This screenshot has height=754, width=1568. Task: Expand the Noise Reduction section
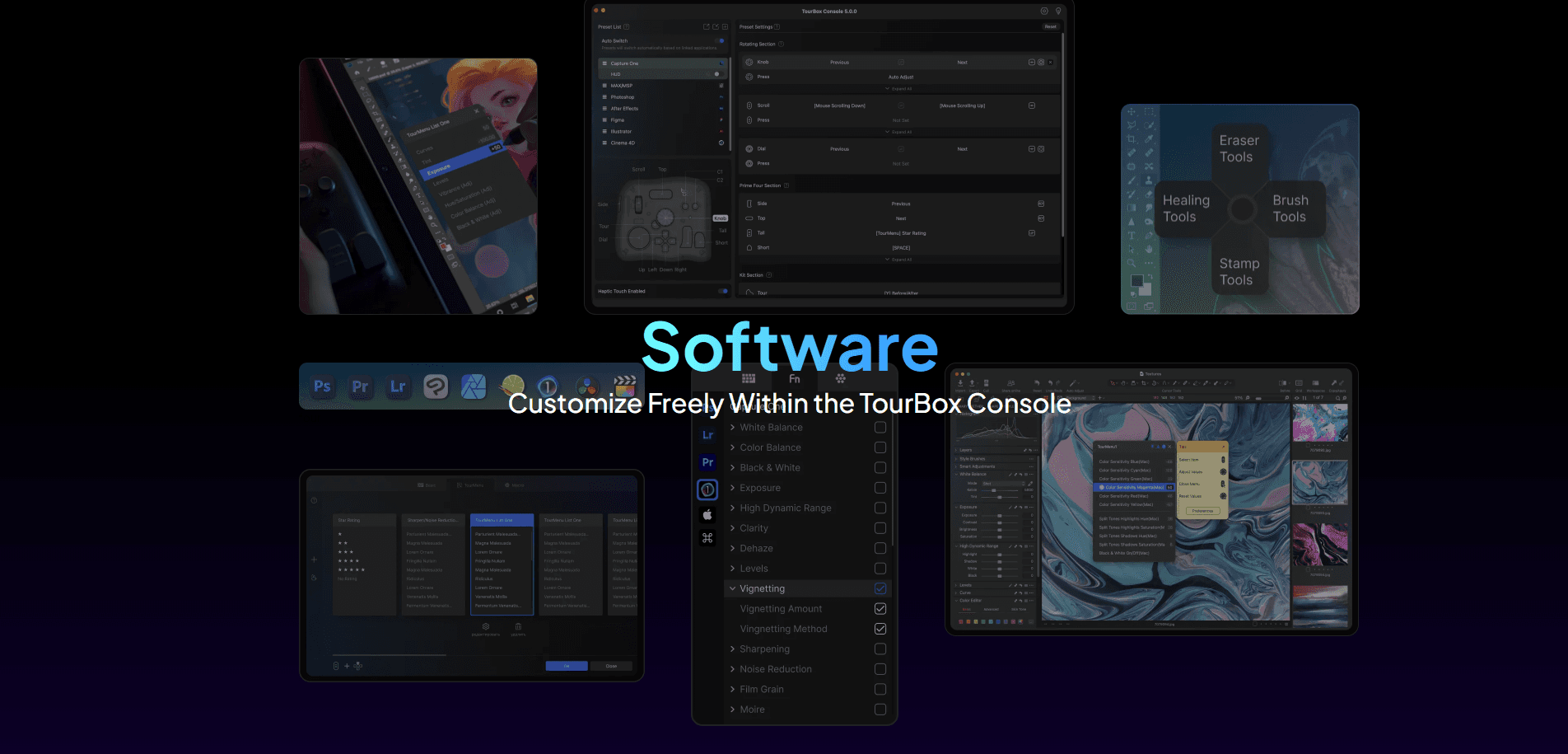(x=732, y=669)
